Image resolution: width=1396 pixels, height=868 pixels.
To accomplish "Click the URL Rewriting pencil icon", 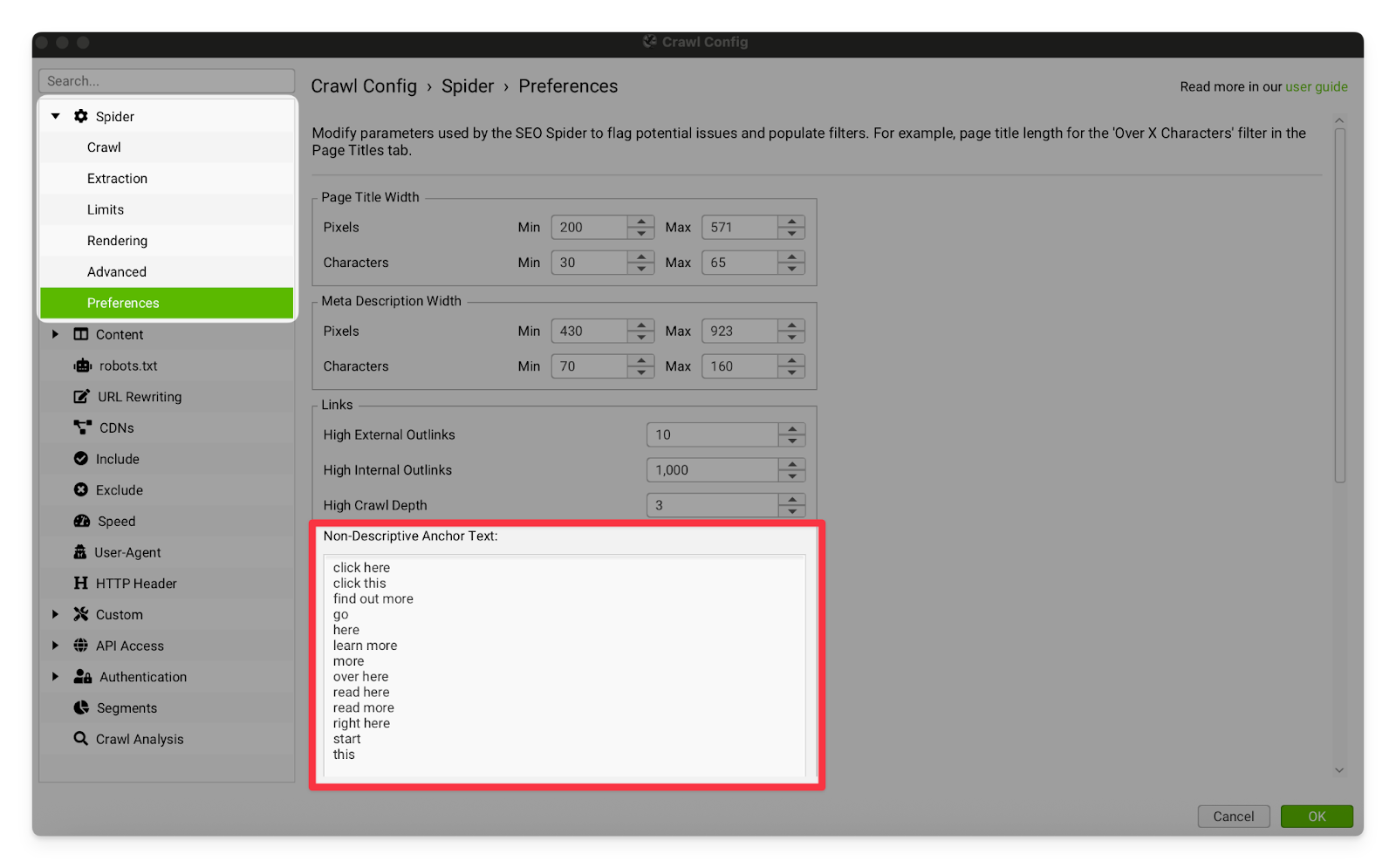I will 81,397.
